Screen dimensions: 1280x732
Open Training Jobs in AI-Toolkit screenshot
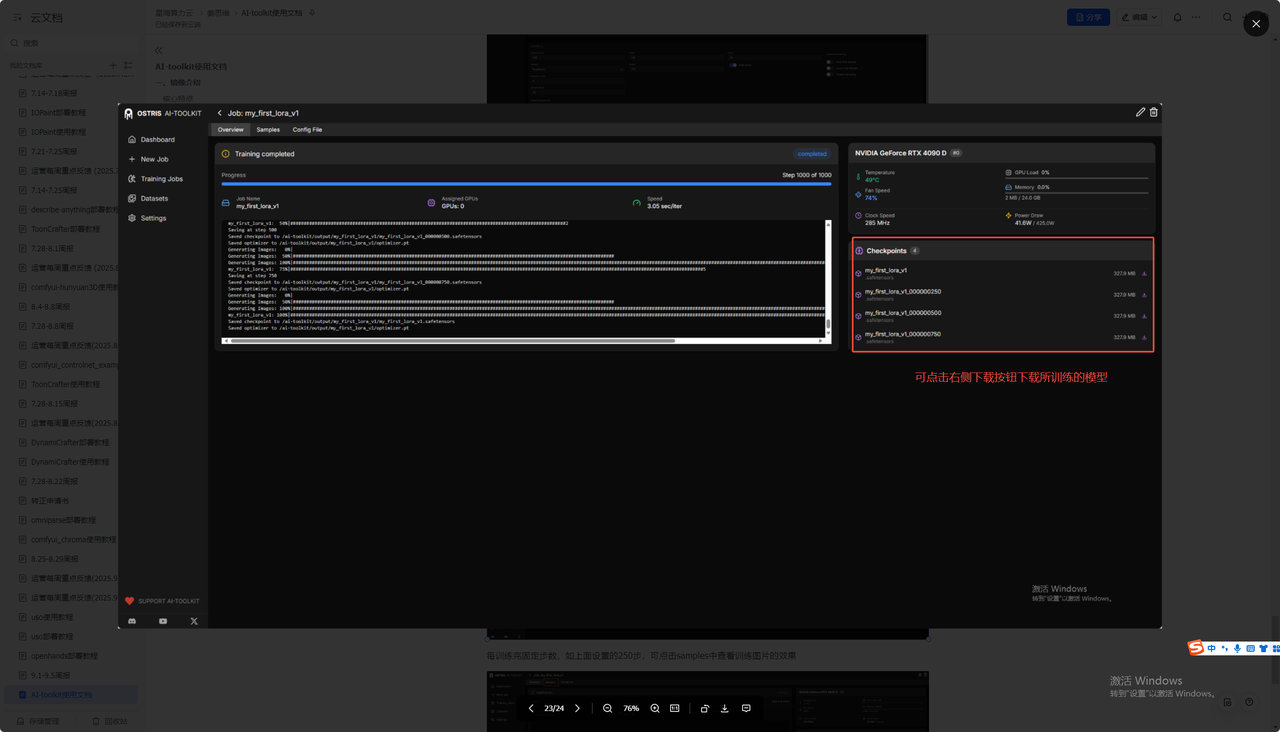tap(154, 179)
